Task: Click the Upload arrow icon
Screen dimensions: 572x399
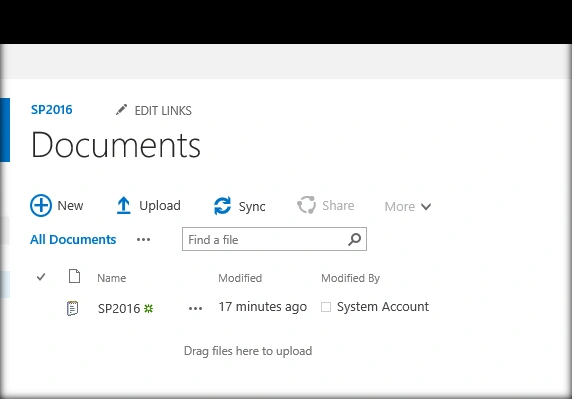Action: click(x=124, y=205)
